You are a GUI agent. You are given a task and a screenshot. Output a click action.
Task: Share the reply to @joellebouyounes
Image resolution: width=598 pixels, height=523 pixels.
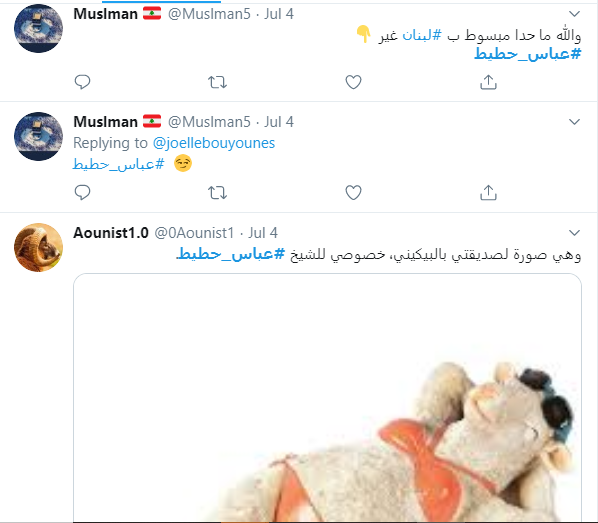488,192
